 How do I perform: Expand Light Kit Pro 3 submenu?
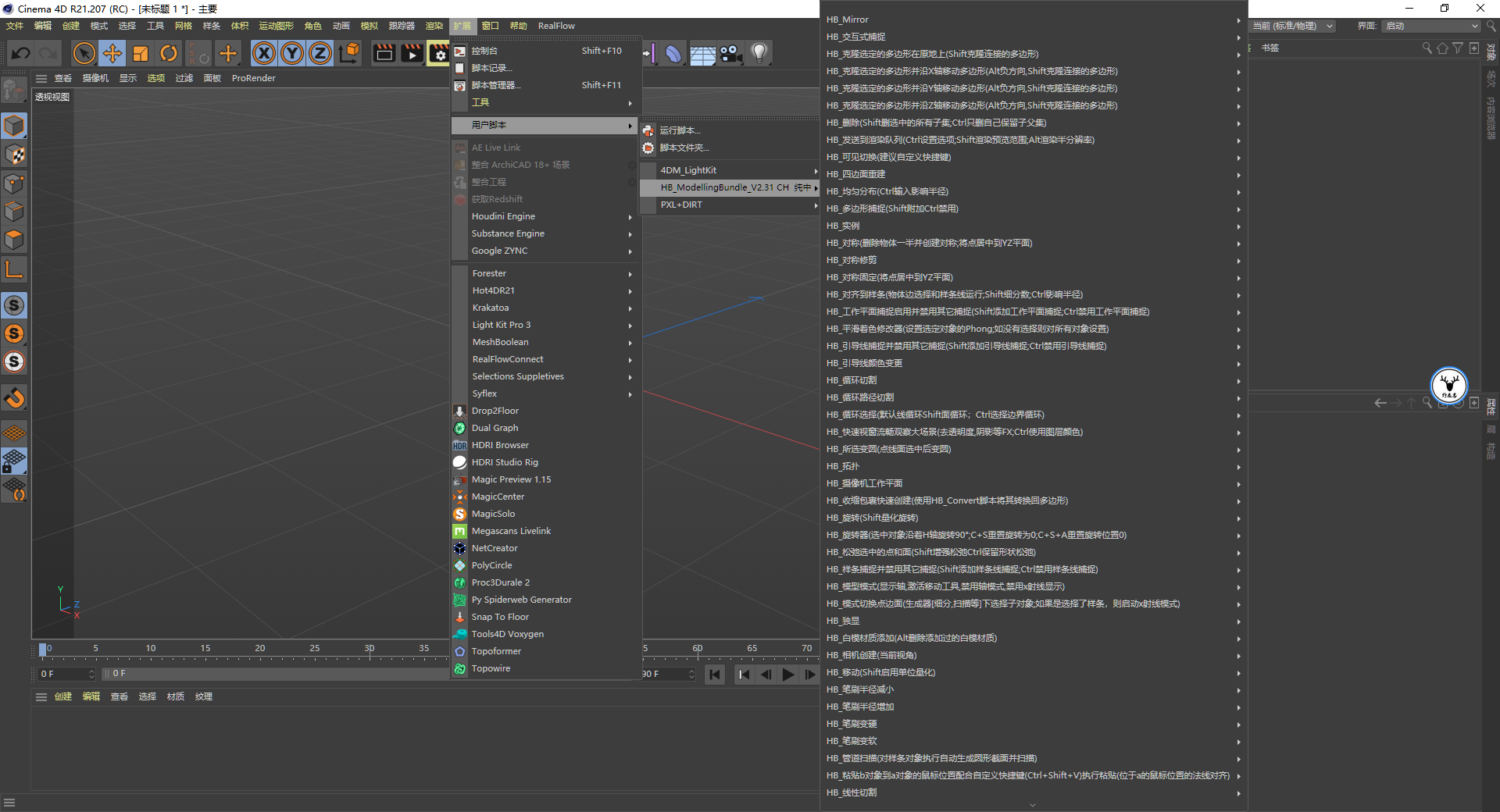pyautogui.click(x=546, y=325)
